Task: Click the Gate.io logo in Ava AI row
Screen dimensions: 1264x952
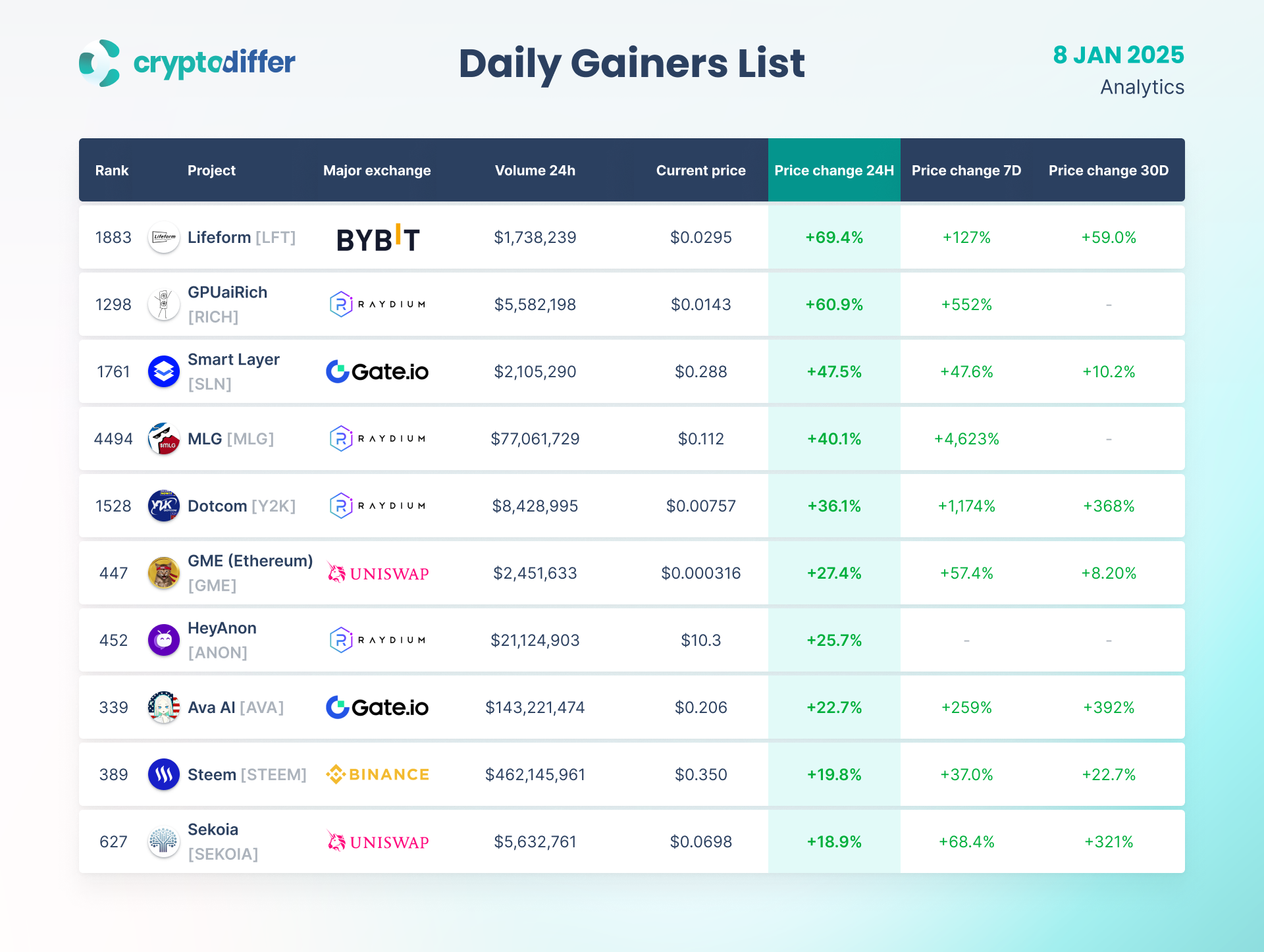Action: (x=377, y=707)
